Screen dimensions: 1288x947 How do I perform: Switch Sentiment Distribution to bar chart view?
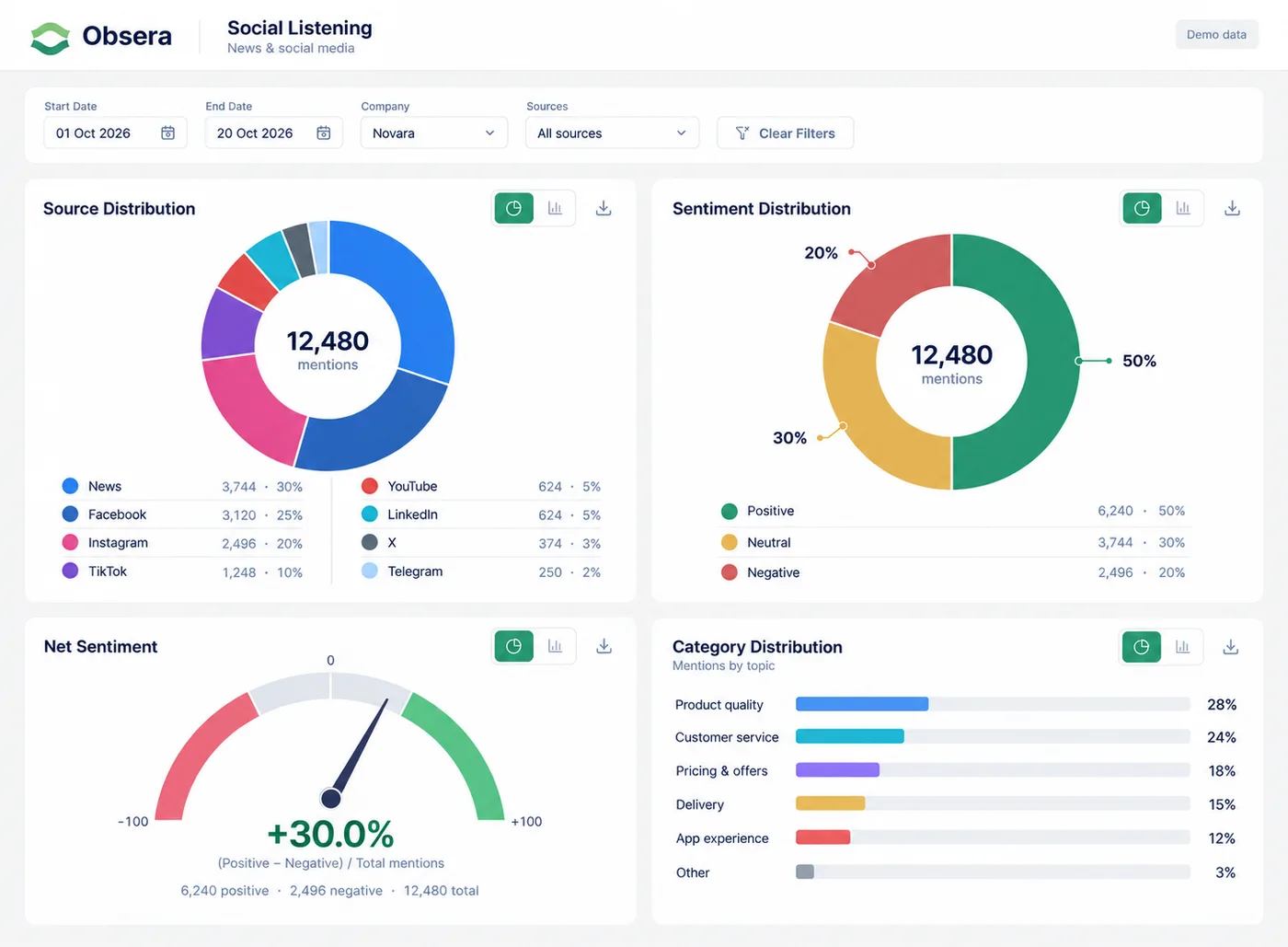pyautogui.click(x=1183, y=209)
